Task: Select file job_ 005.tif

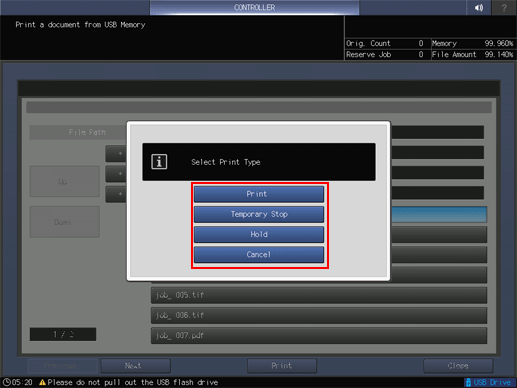Action: (319, 295)
